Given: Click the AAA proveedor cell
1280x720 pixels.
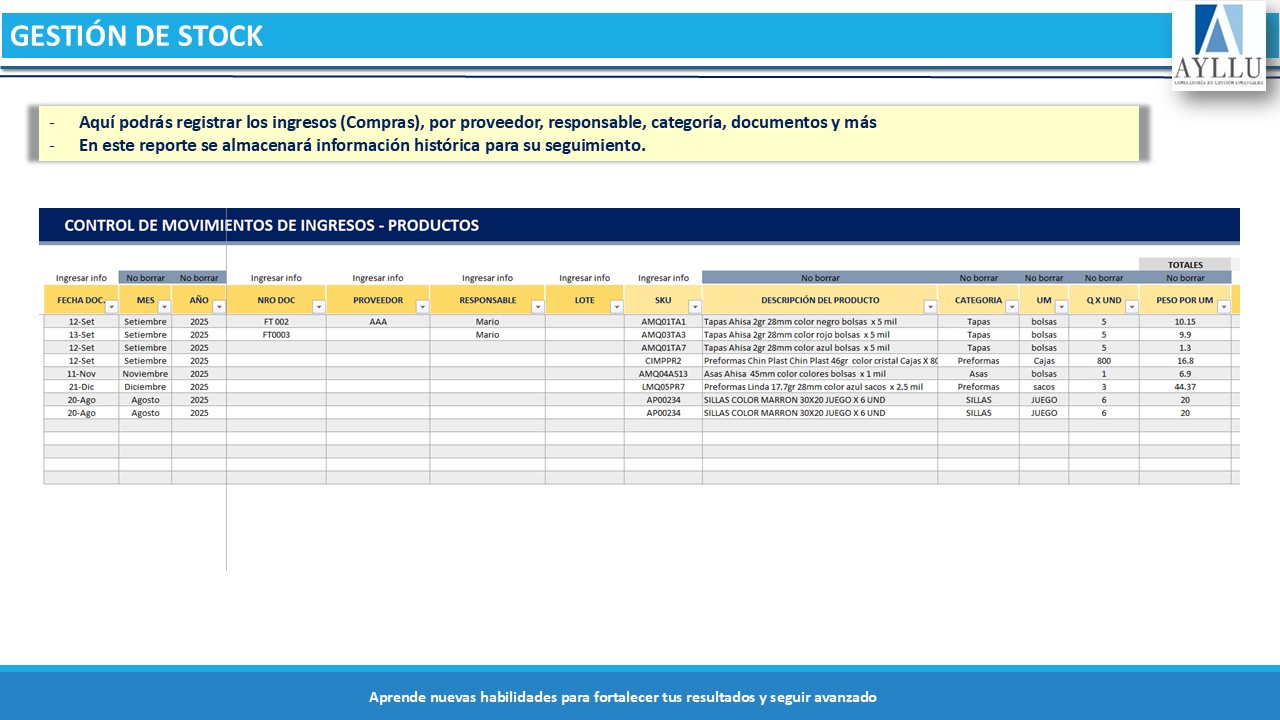Looking at the screenshot, I should (378, 322).
